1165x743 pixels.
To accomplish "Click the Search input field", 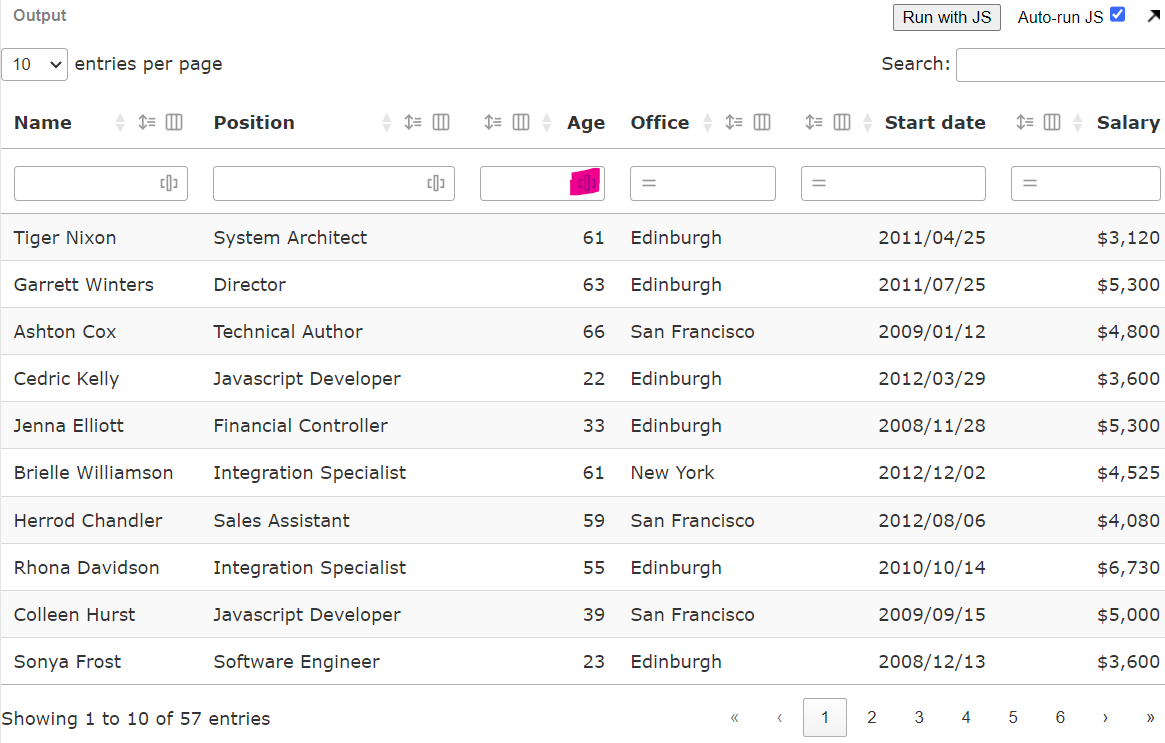I will (1060, 64).
